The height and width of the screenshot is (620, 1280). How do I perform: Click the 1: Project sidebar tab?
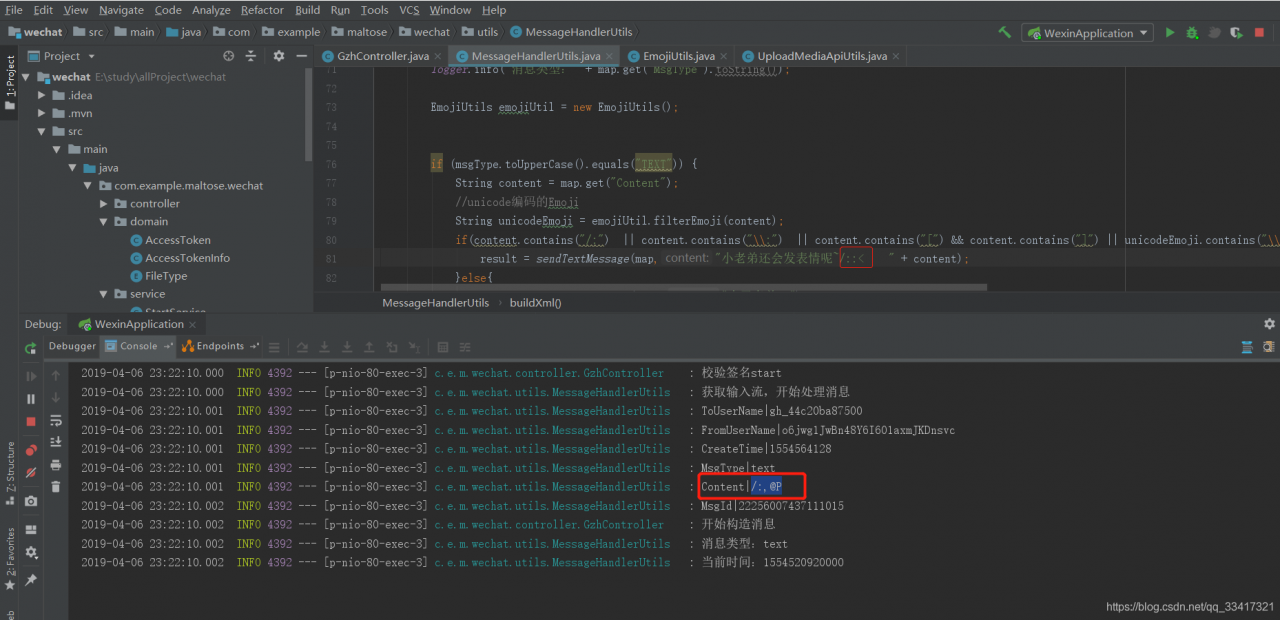tap(10, 82)
